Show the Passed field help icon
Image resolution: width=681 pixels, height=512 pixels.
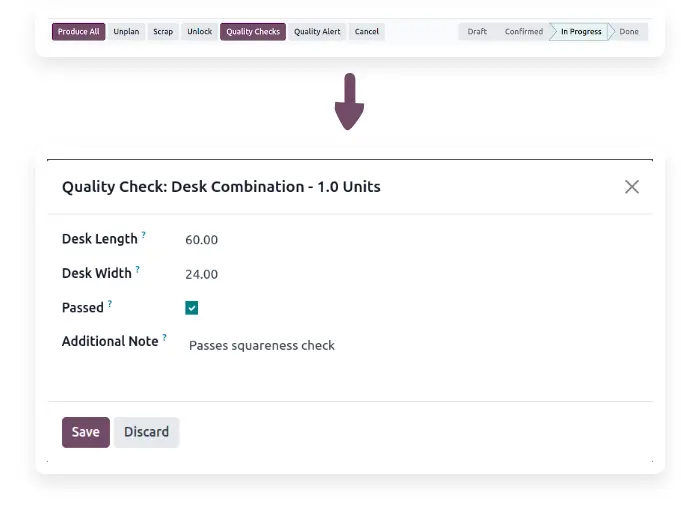coord(110,303)
